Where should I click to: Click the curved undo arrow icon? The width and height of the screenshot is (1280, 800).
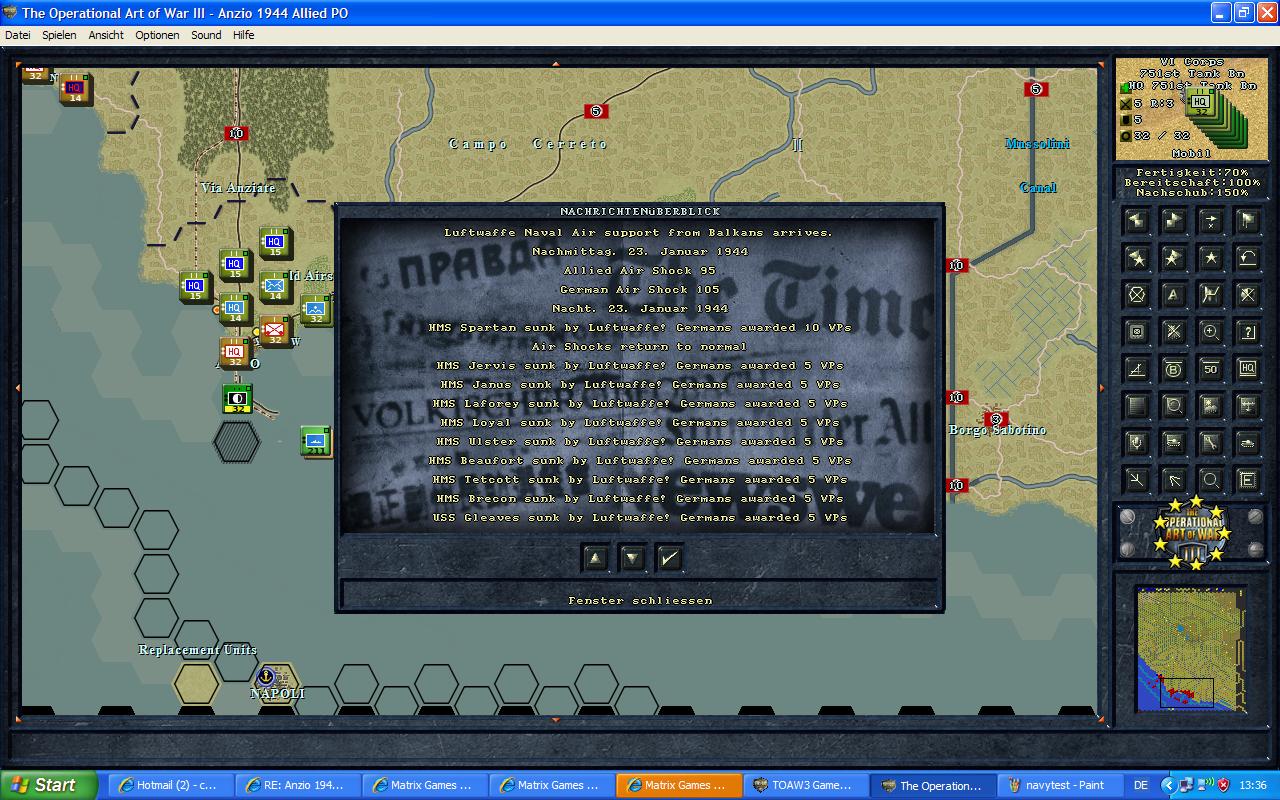[1247, 258]
